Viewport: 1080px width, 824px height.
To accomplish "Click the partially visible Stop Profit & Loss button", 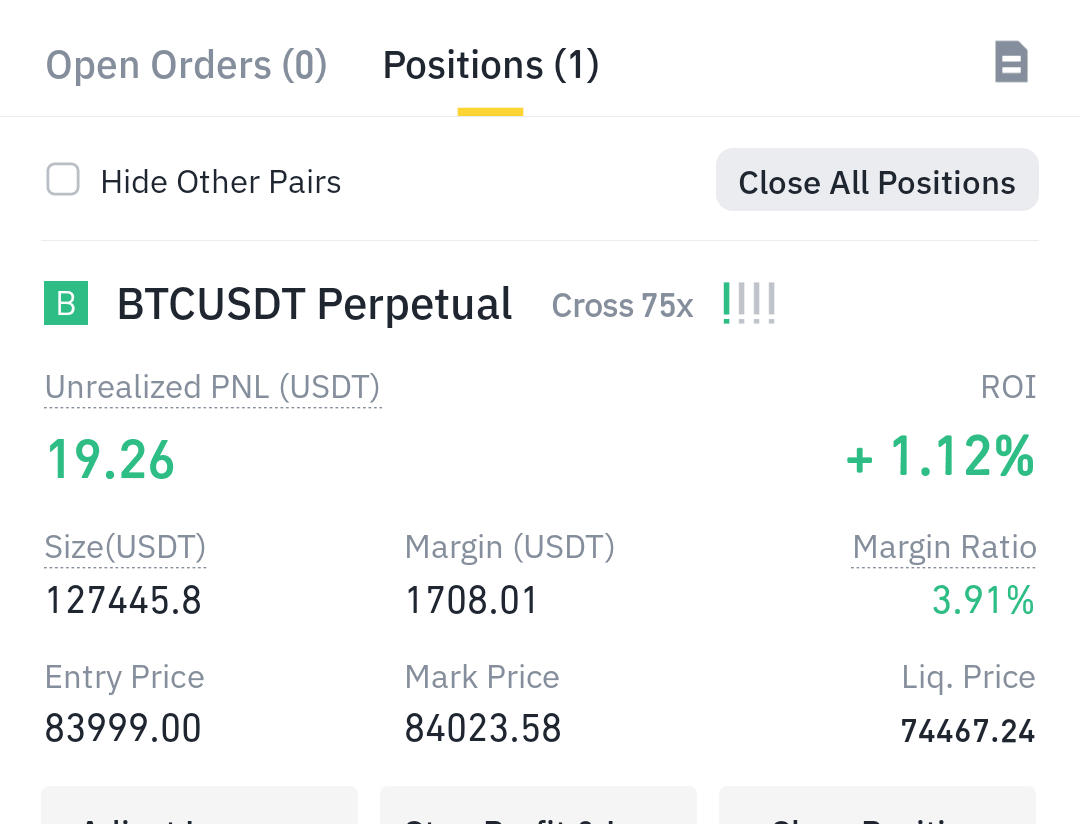I will tap(539, 805).
